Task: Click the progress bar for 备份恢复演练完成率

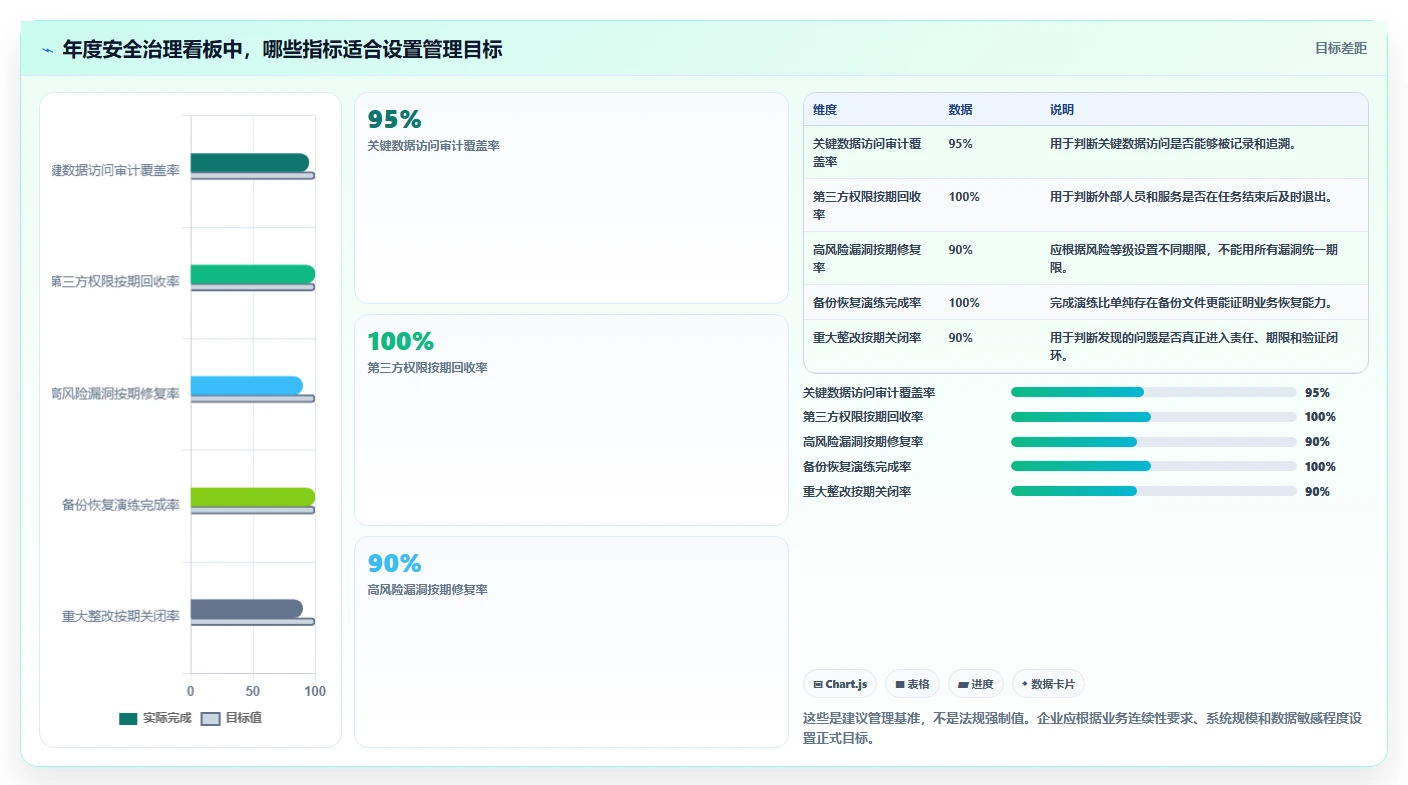Action: [x=1153, y=466]
